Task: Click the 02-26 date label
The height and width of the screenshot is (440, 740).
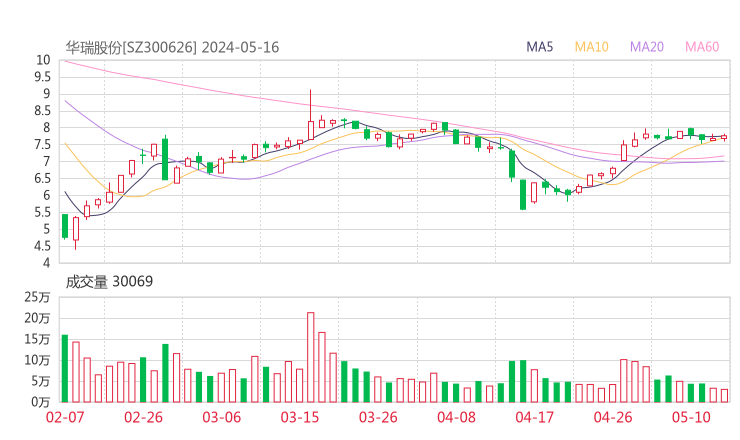Action: (x=143, y=417)
